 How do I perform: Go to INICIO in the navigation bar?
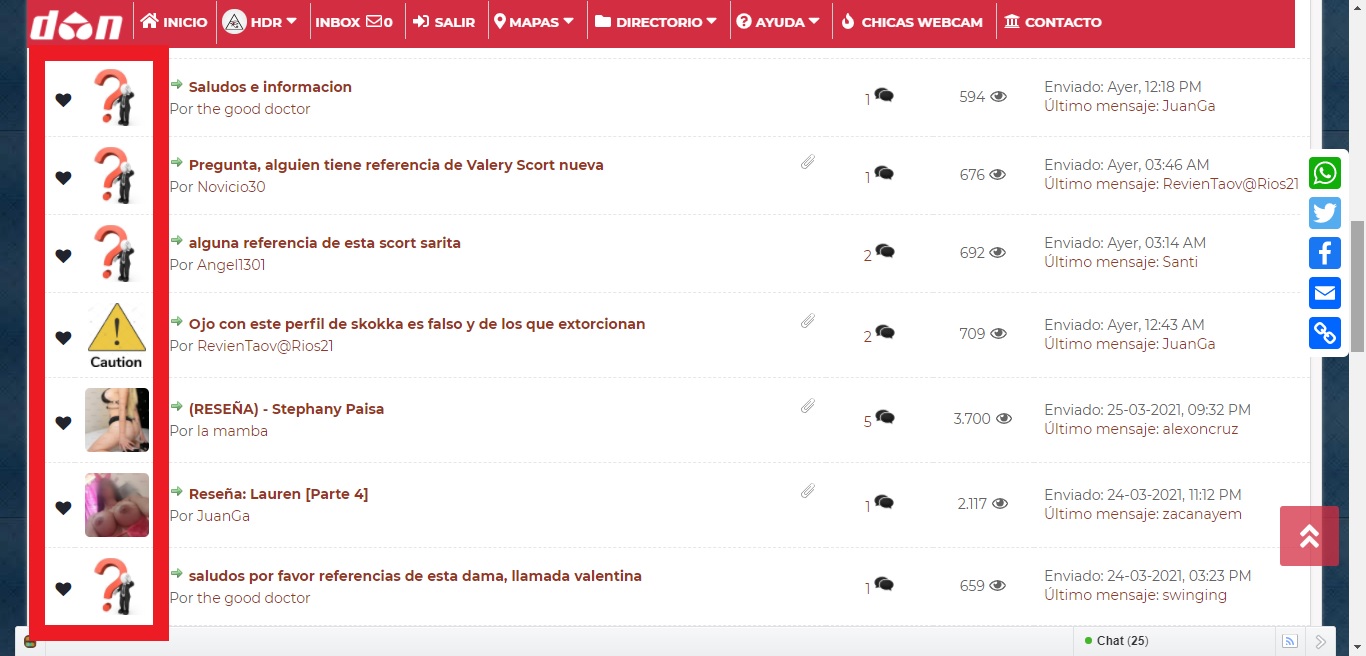[x=174, y=22]
